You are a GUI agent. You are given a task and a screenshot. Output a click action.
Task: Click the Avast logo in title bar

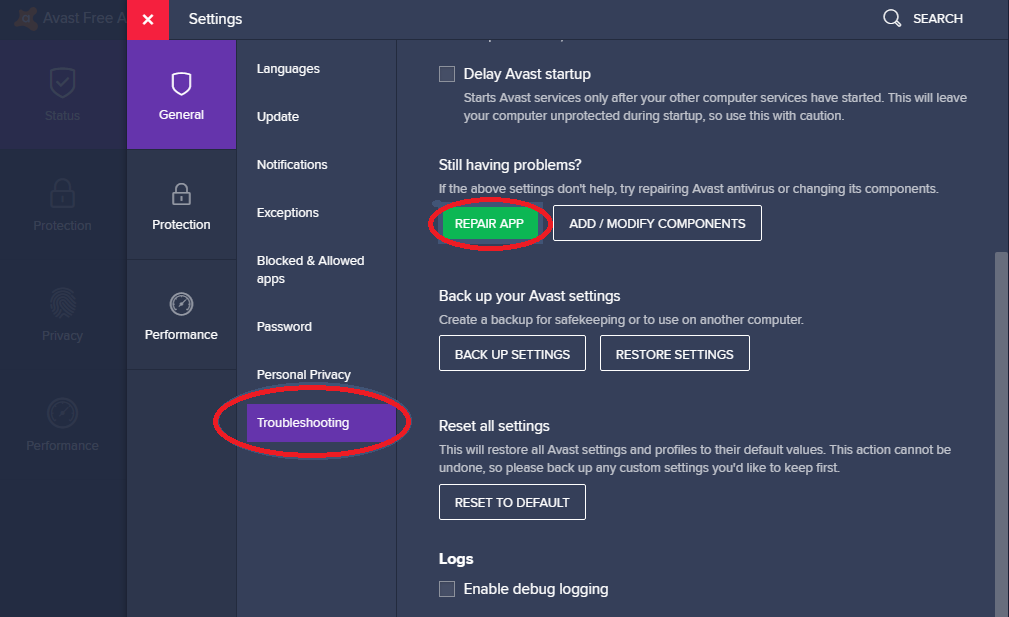tap(26, 18)
